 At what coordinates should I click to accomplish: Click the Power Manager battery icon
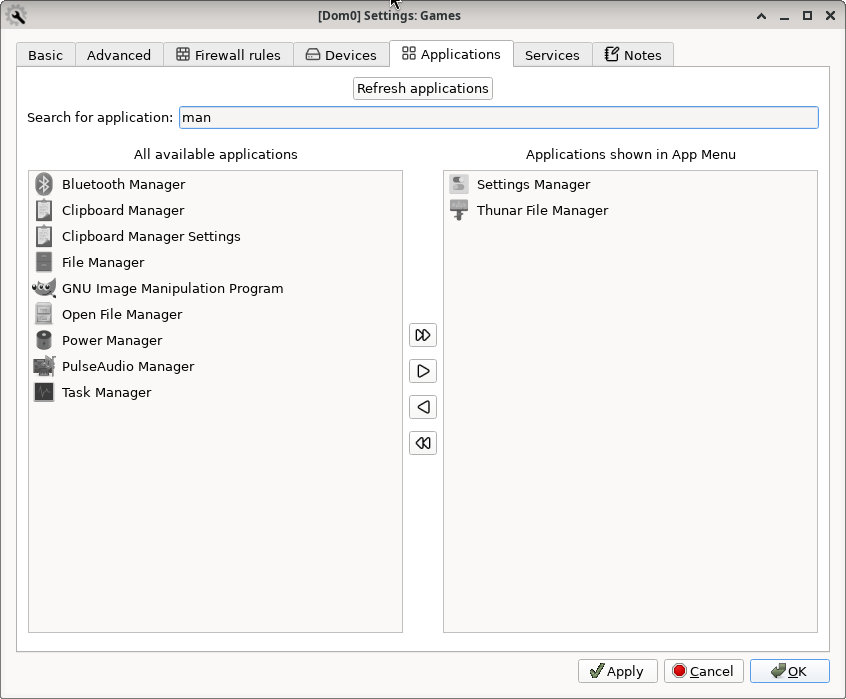(44, 340)
